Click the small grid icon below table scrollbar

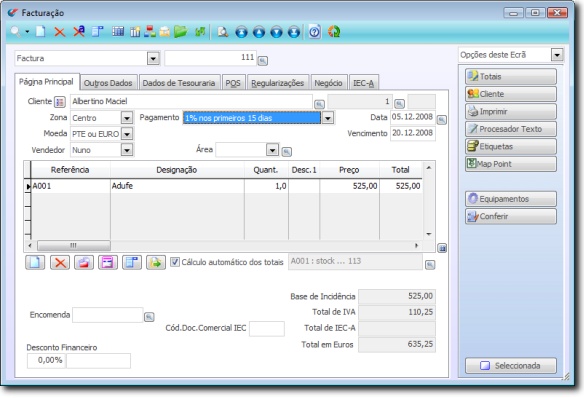[442, 248]
